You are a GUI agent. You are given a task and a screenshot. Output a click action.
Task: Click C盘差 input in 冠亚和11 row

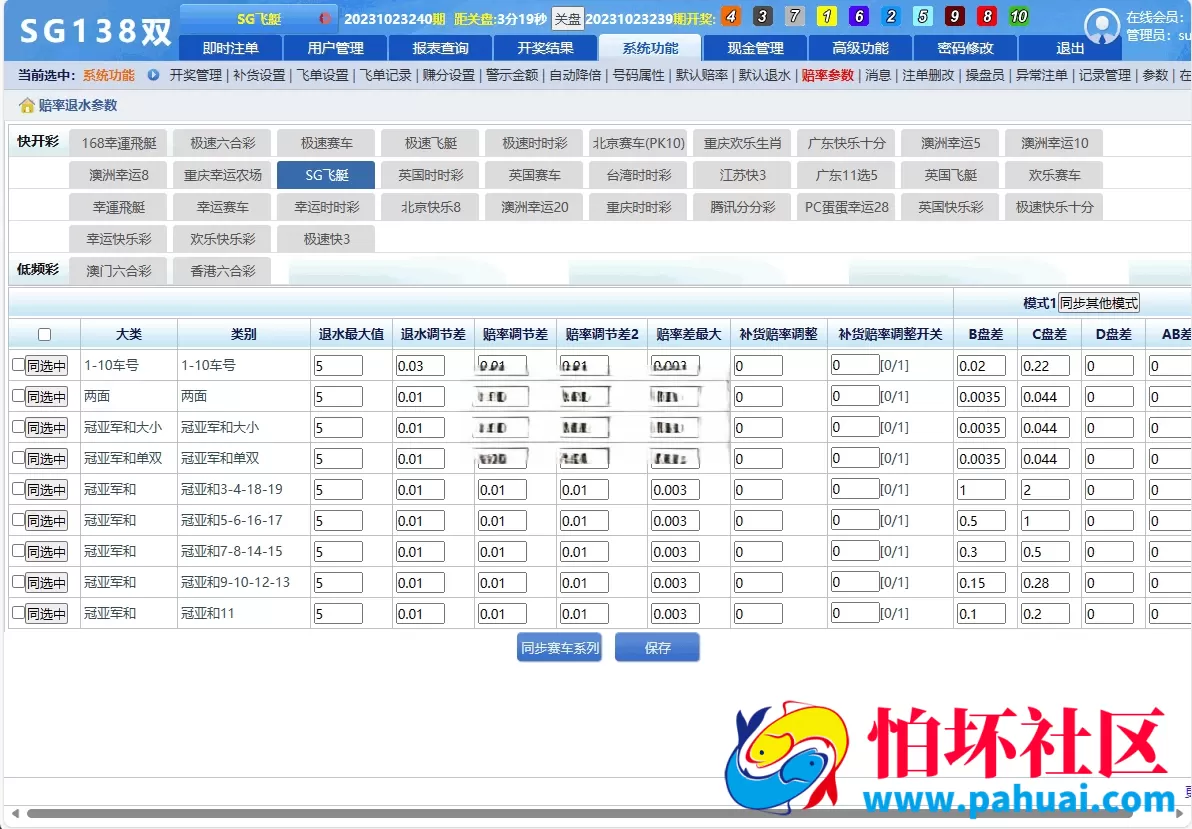pyautogui.click(x=1045, y=614)
